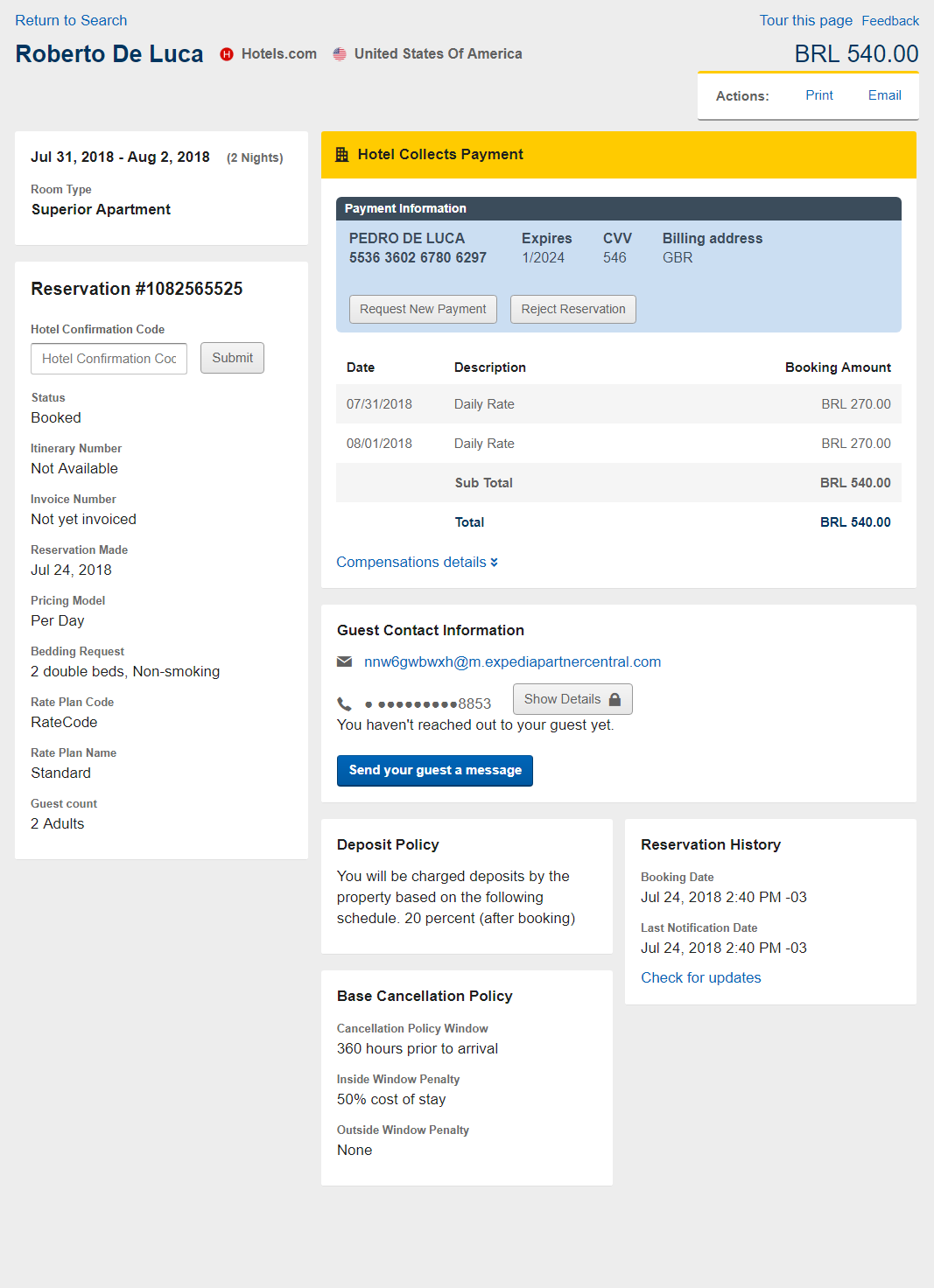Click Return to Search link

point(71,20)
